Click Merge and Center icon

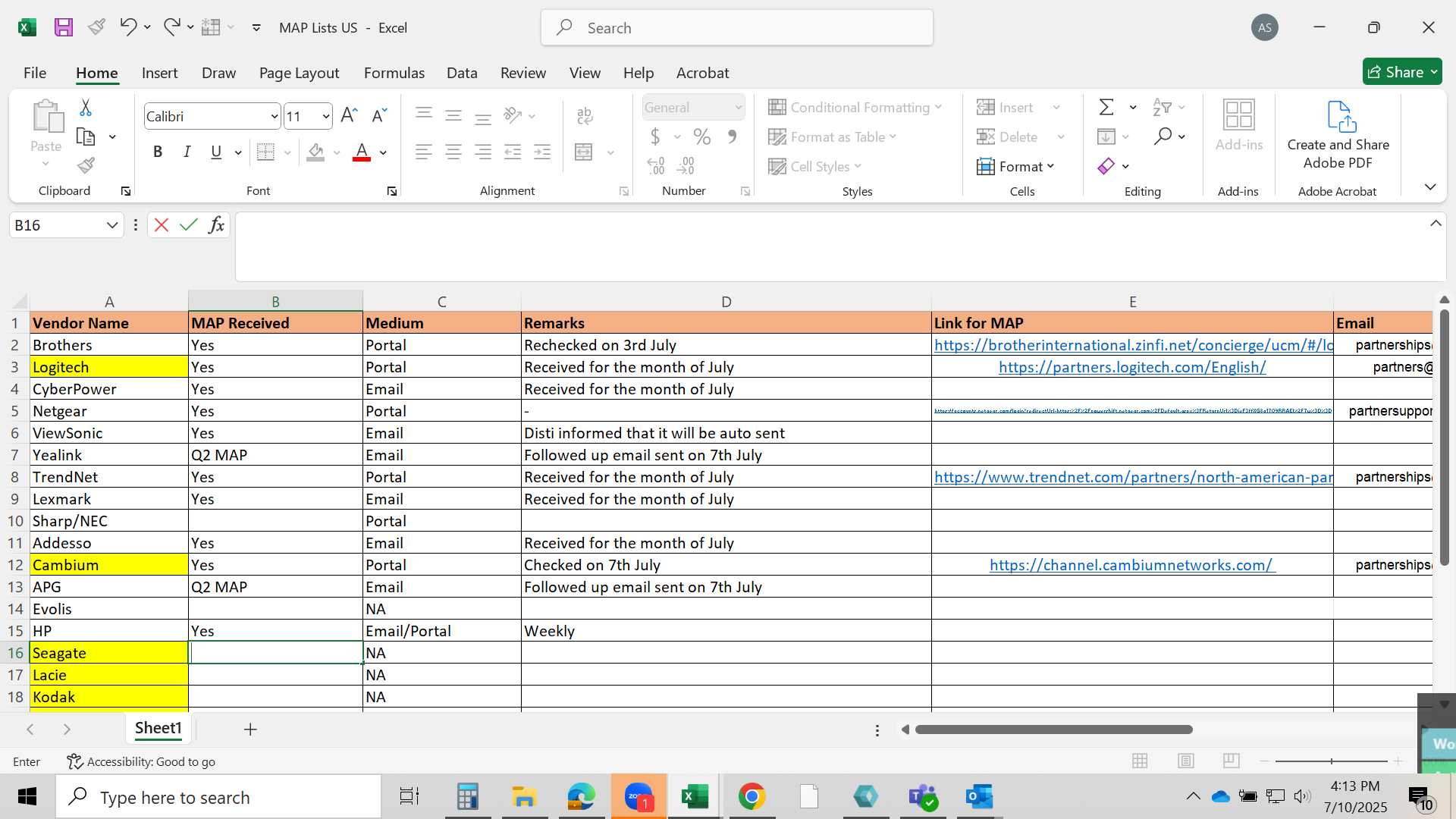click(584, 152)
